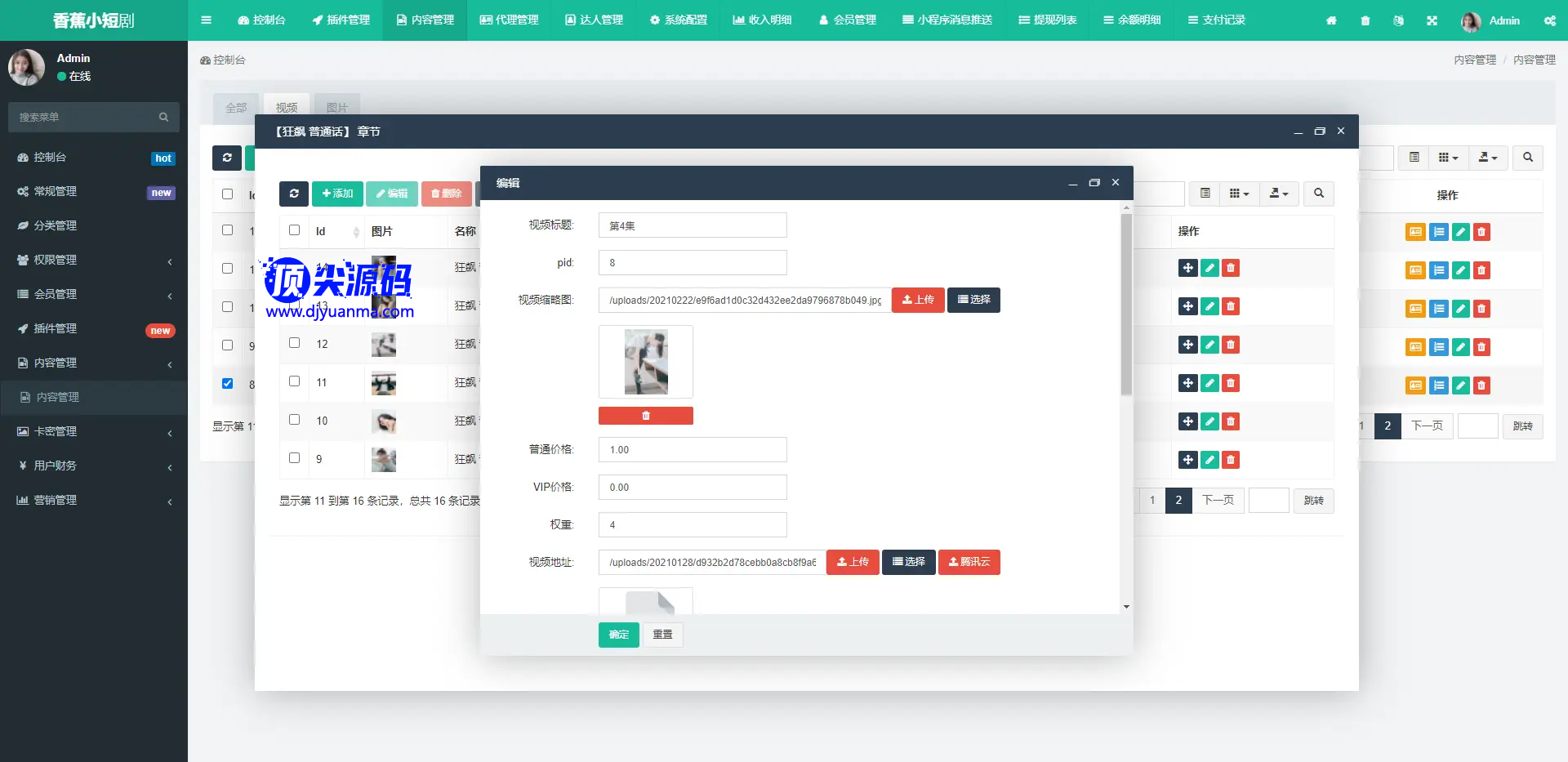Click the 重置 reset button
The width and height of the screenshot is (1568, 762).
point(662,635)
